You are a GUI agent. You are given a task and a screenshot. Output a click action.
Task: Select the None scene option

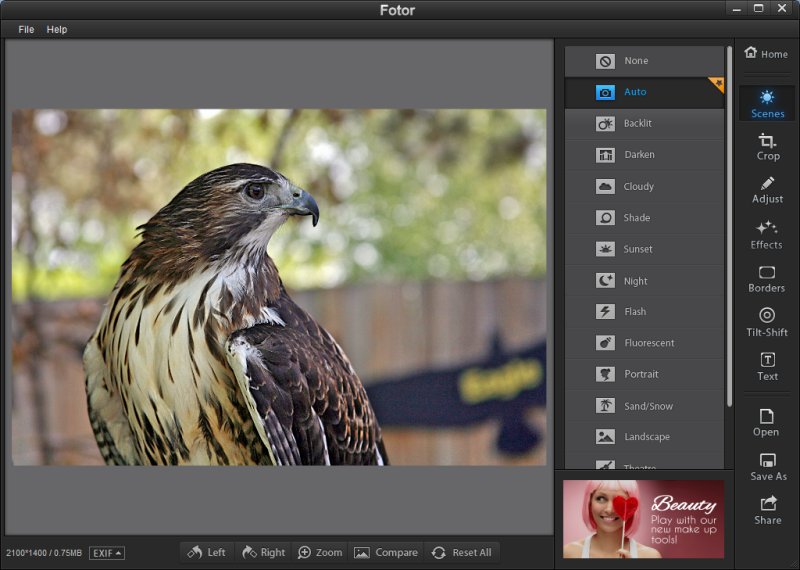click(x=644, y=61)
